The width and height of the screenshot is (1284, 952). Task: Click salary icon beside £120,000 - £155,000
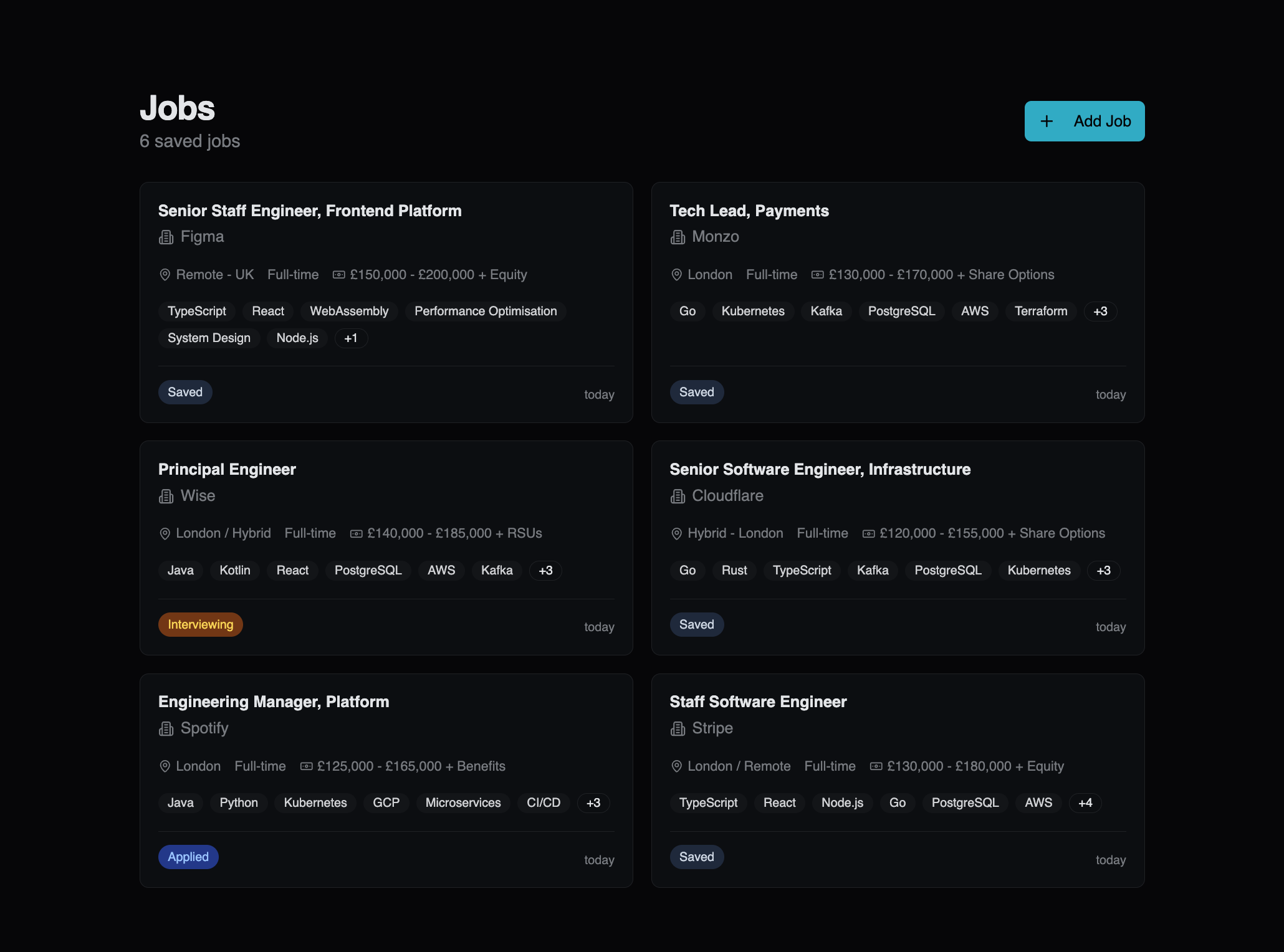[868, 534]
